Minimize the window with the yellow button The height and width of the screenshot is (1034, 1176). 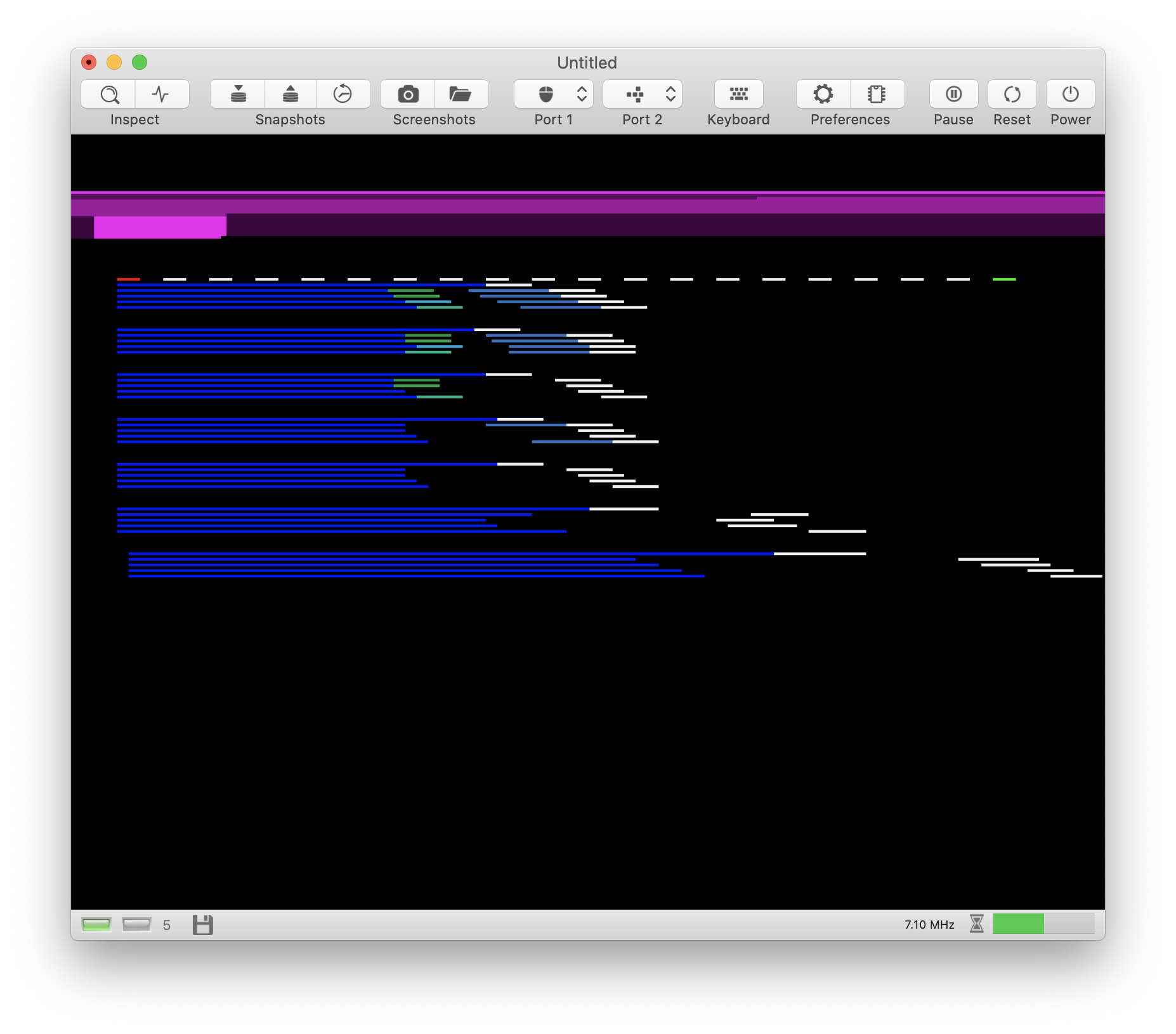click(114, 62)
